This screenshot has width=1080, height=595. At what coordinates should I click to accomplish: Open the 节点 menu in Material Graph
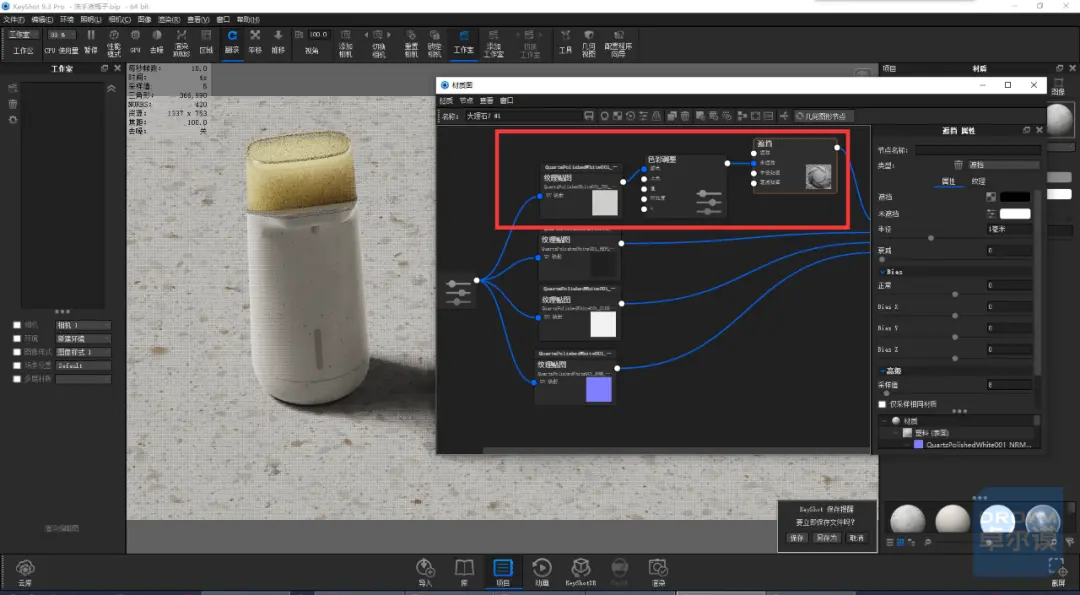pyautogui.click(x=466, y=101)
